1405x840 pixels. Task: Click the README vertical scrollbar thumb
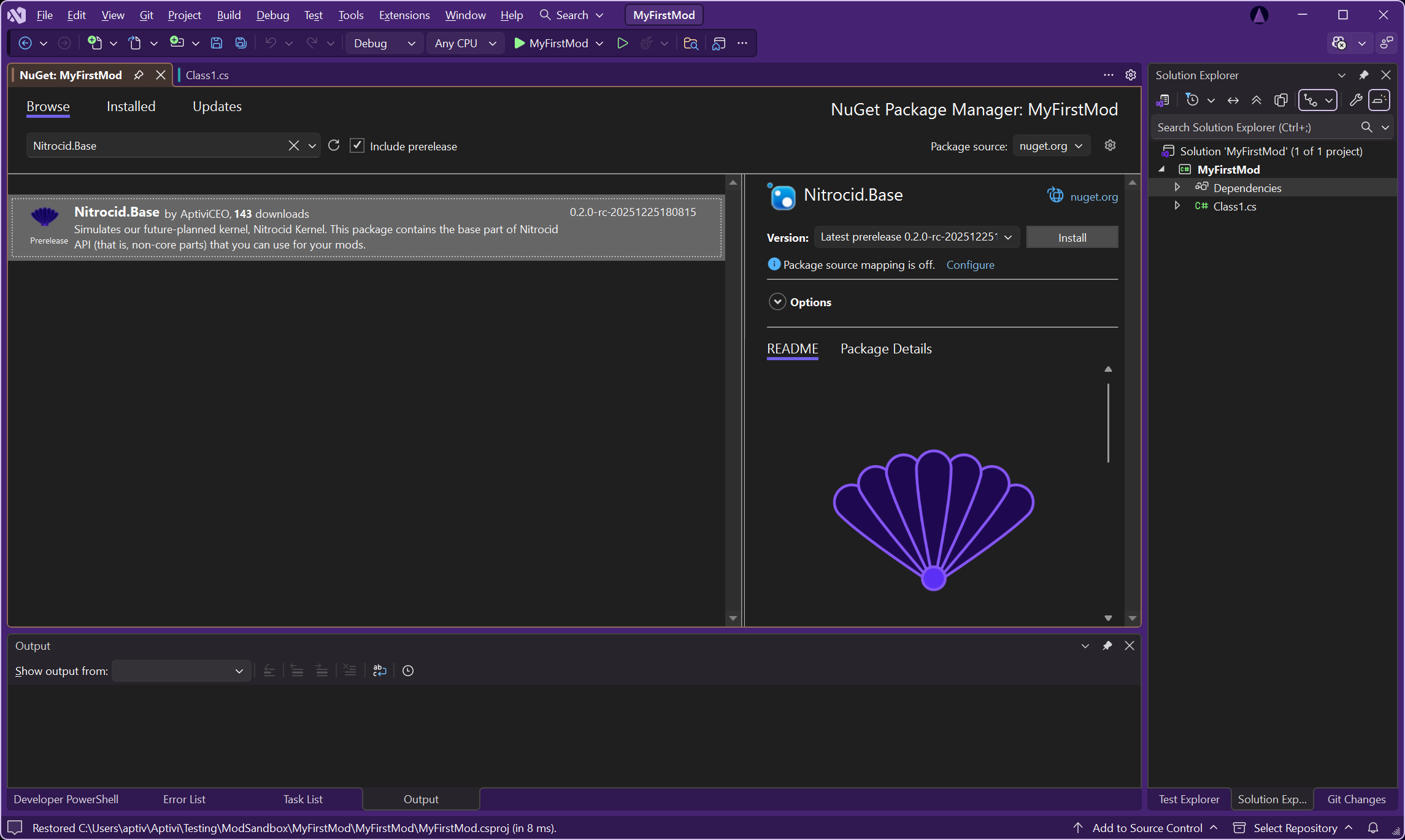tap(1108, 423)
